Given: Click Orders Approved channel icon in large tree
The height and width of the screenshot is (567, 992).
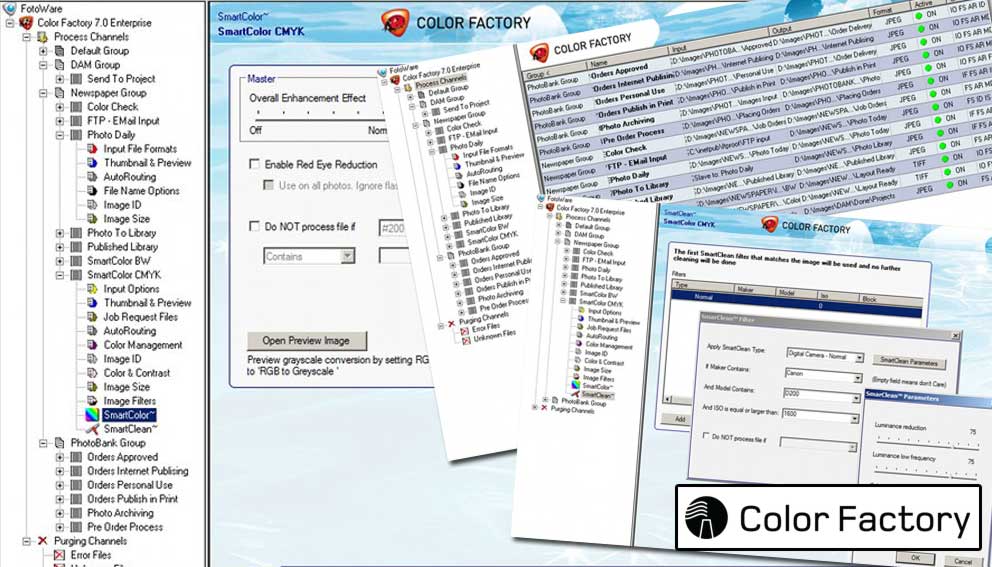Looking at the screenshot, I should click(76, 457).
